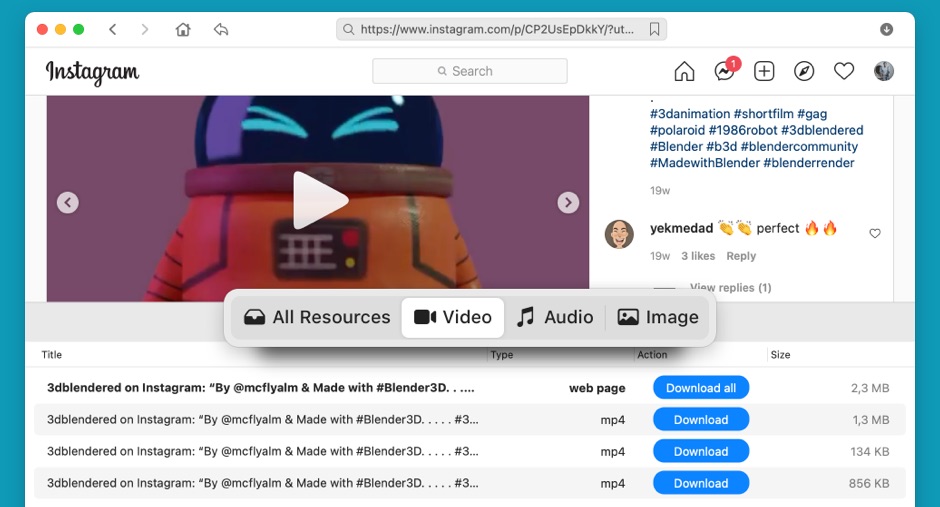
Task: Open Instagram Explore compass icon
Action: 804,71
